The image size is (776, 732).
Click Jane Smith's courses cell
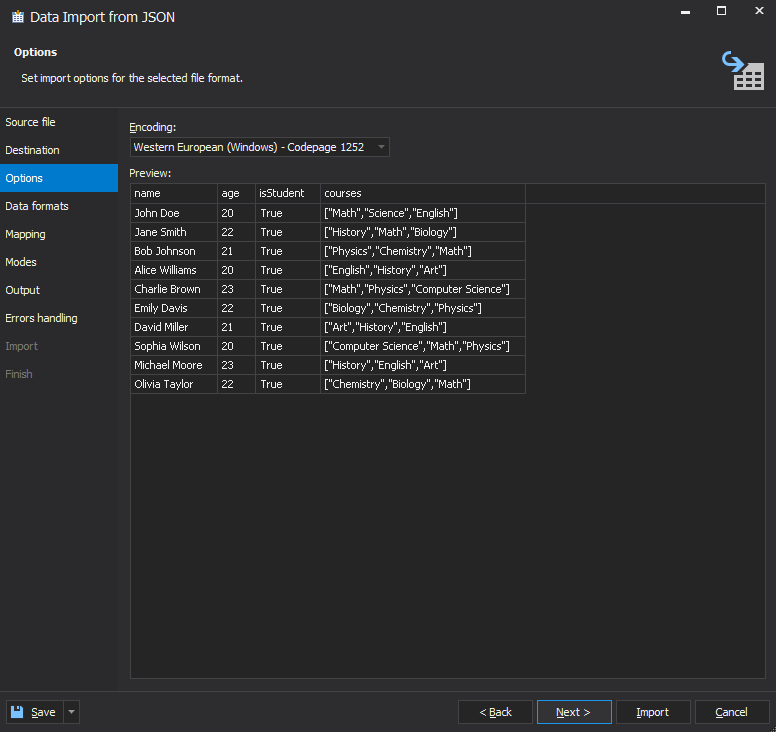click(423, 232)
